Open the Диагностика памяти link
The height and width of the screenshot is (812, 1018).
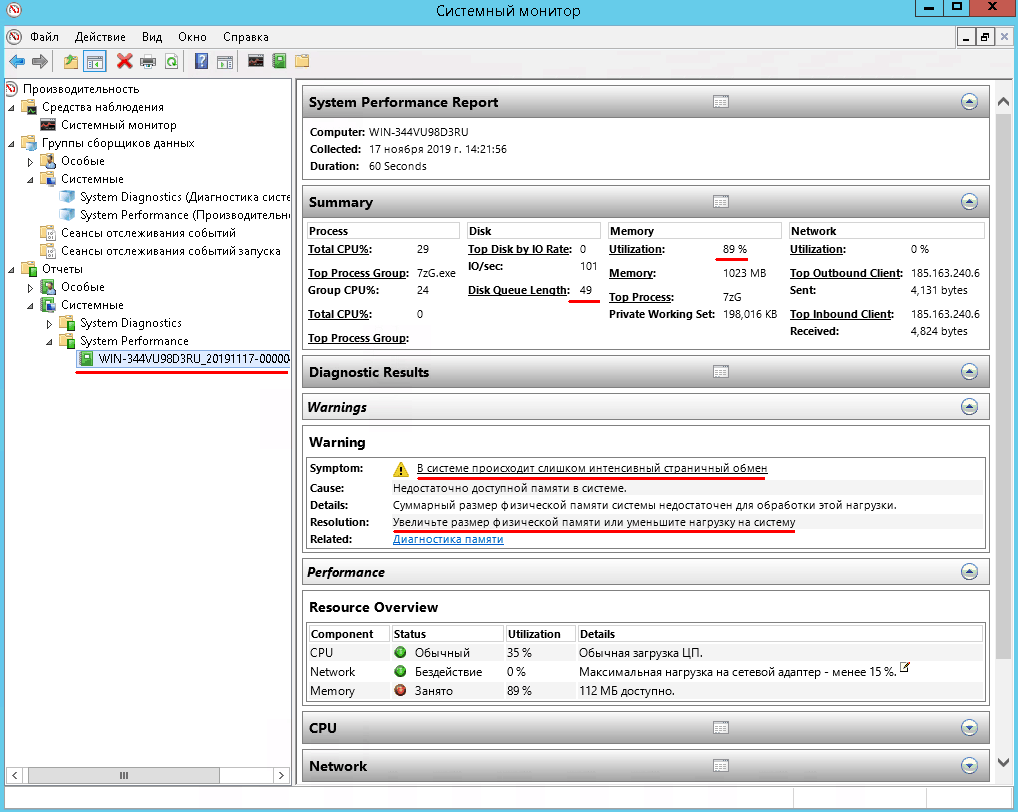pos(448,539)
